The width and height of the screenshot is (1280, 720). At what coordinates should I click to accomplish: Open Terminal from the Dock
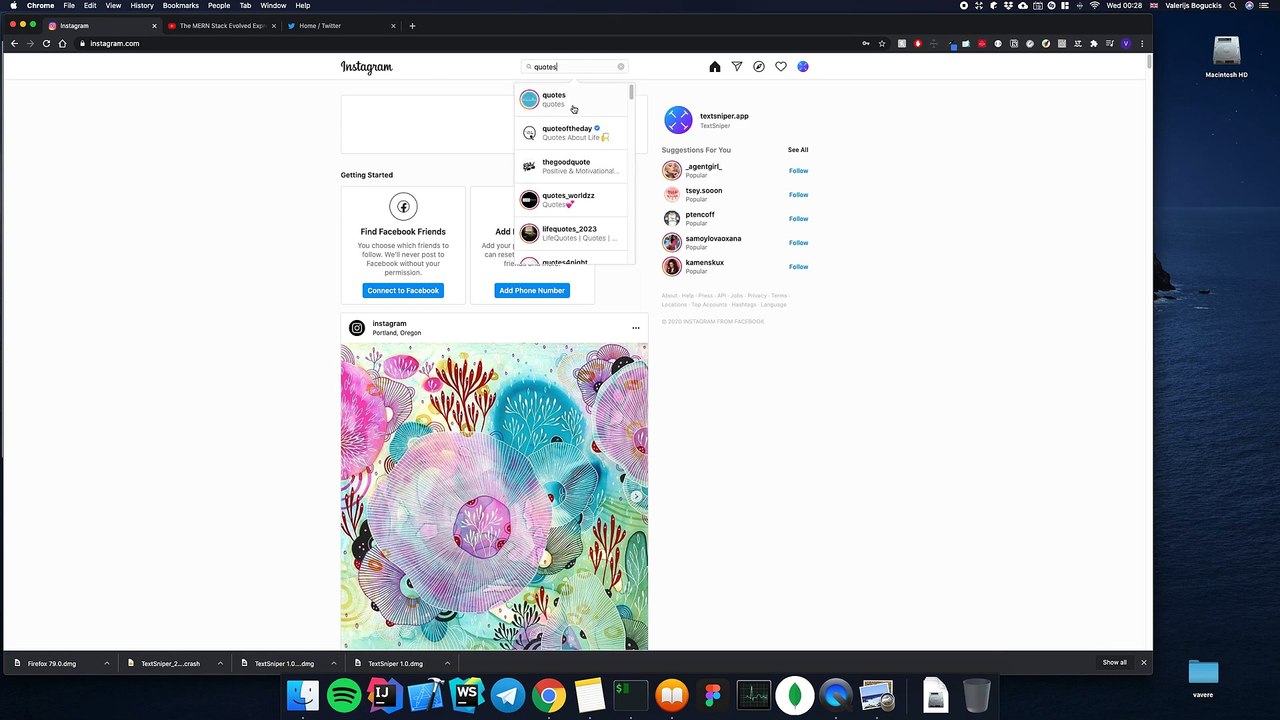point(631,695)
